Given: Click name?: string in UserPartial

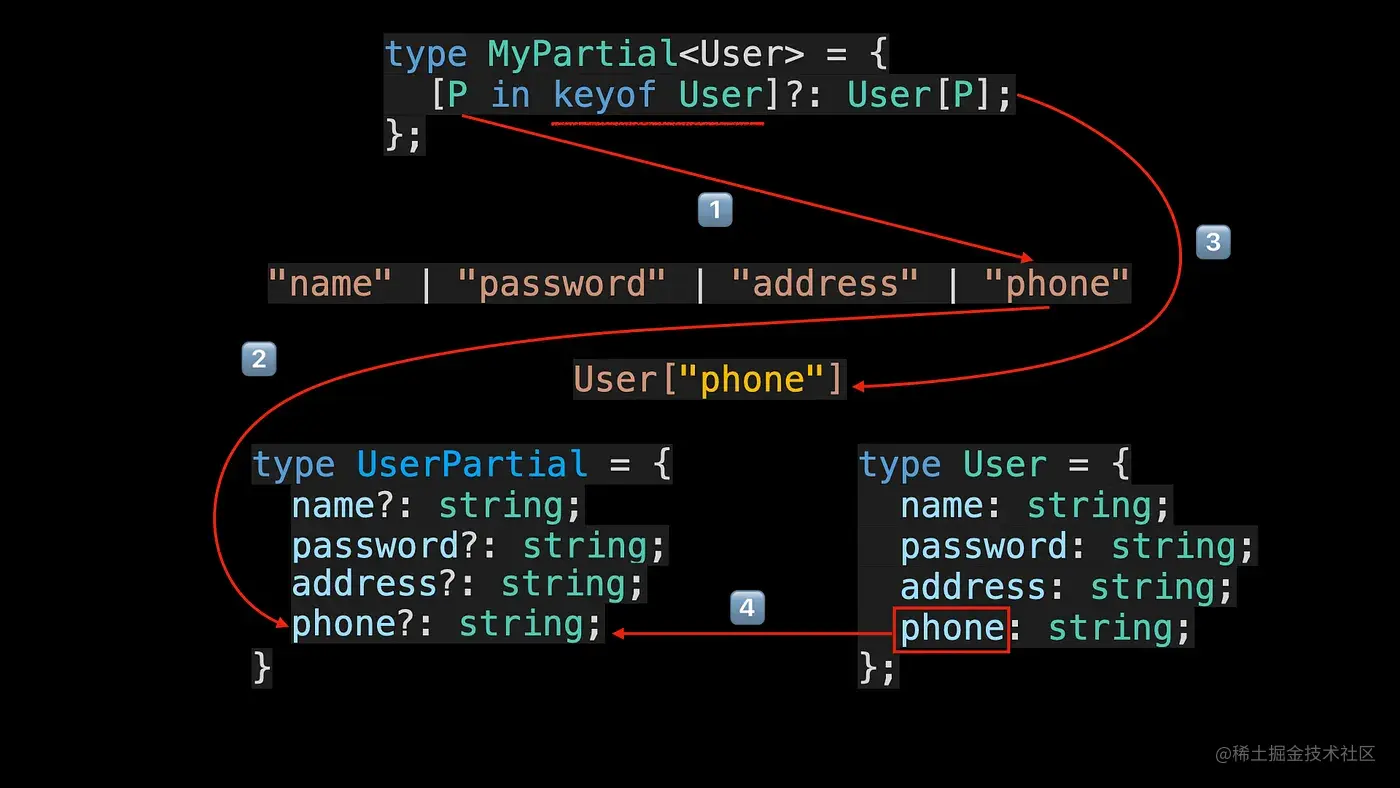Looking at the screenshot, I should [437, 506].
